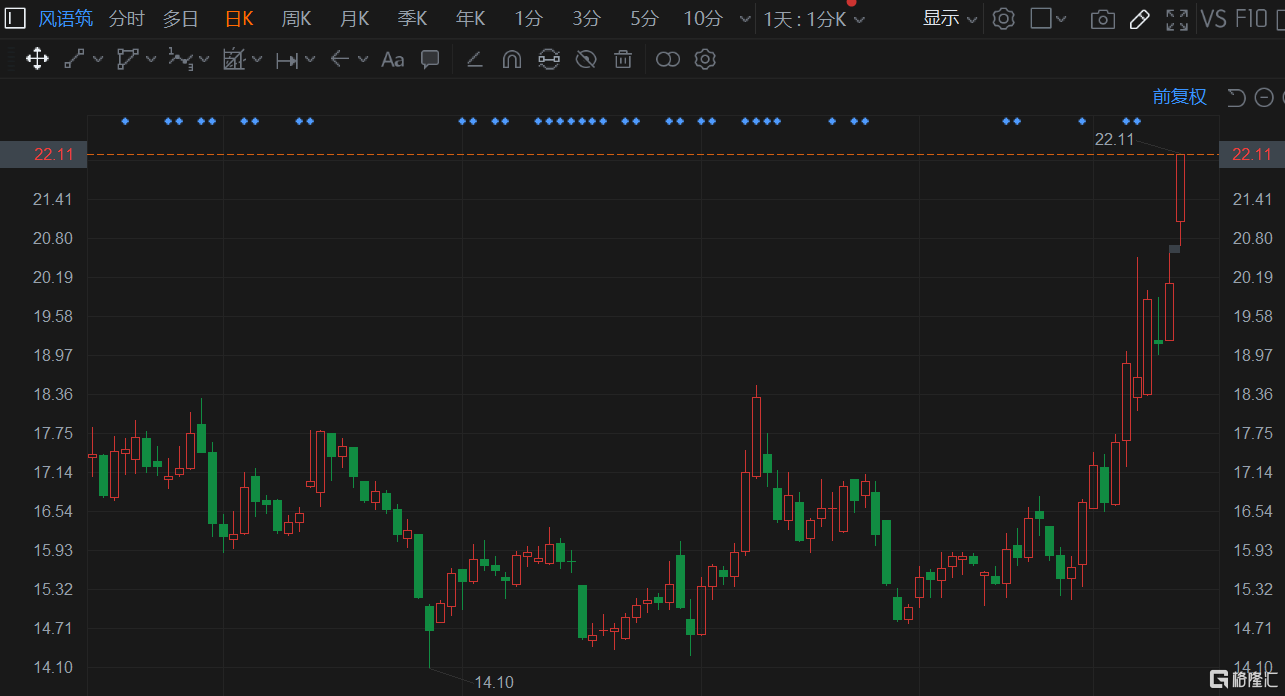This screenshot has height=696, width=1285.
Task: Switch to the 多日 tab
Action: [x=181, y=18]
